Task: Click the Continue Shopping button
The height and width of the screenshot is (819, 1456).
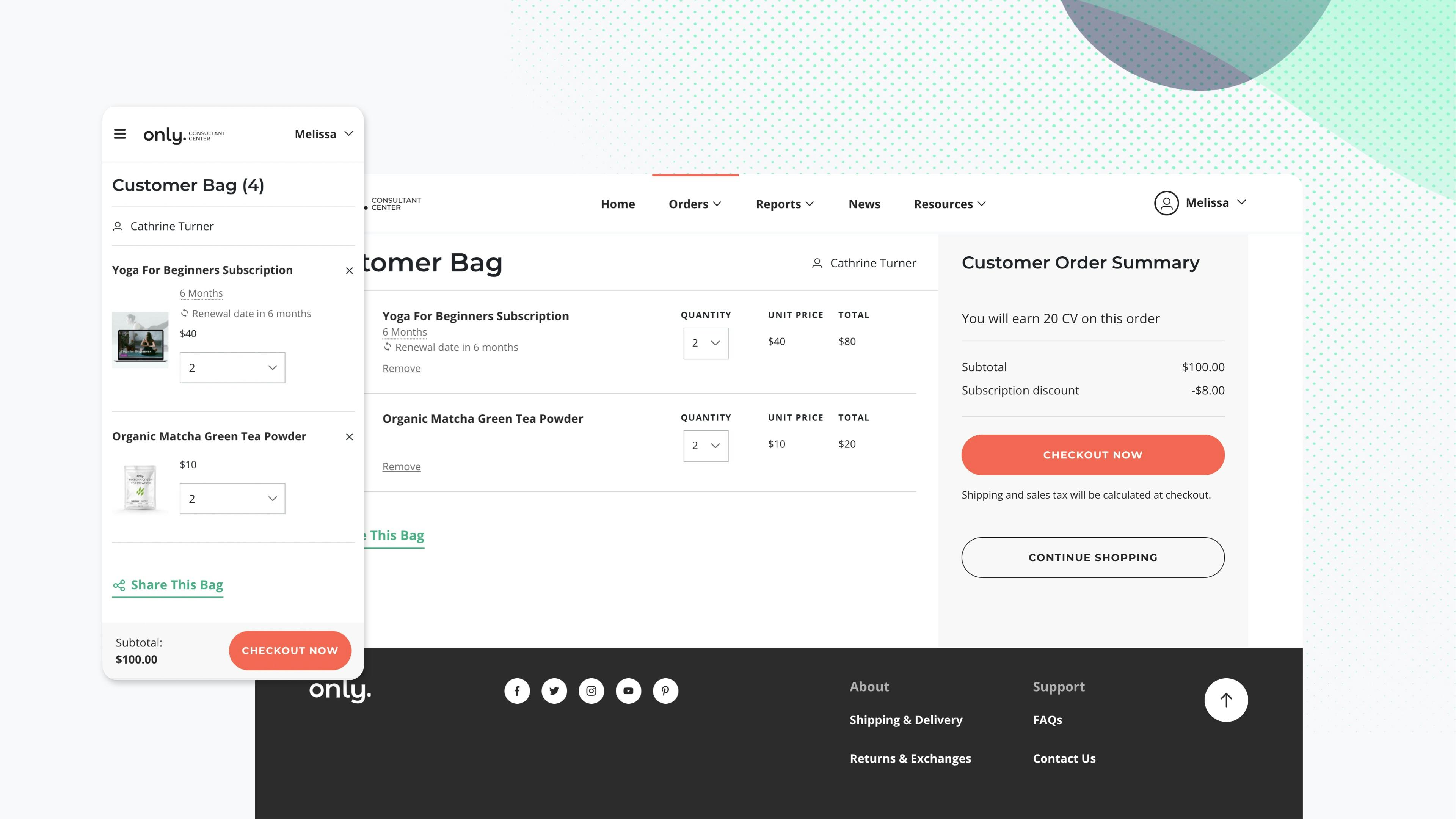Action: 1092,557
